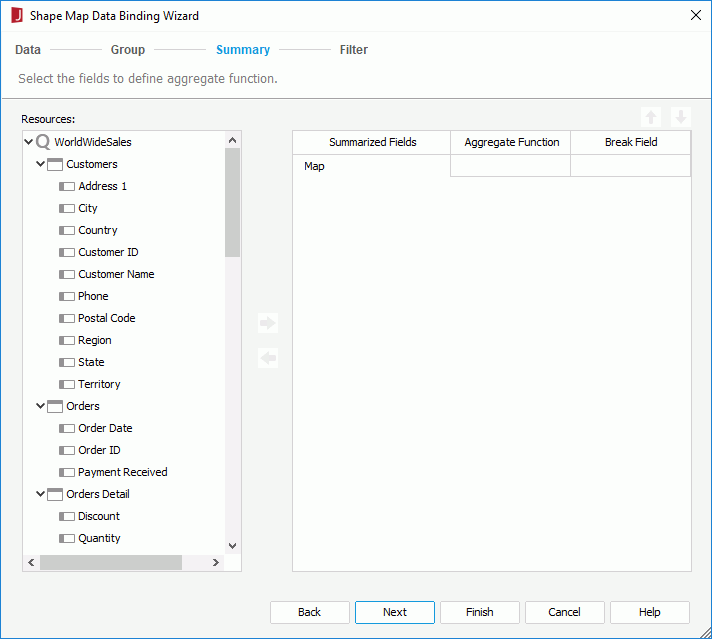Click the vertical scrollbar thumb in Resources
Screen dimensions: 712x639
click(x=232, y=203)
